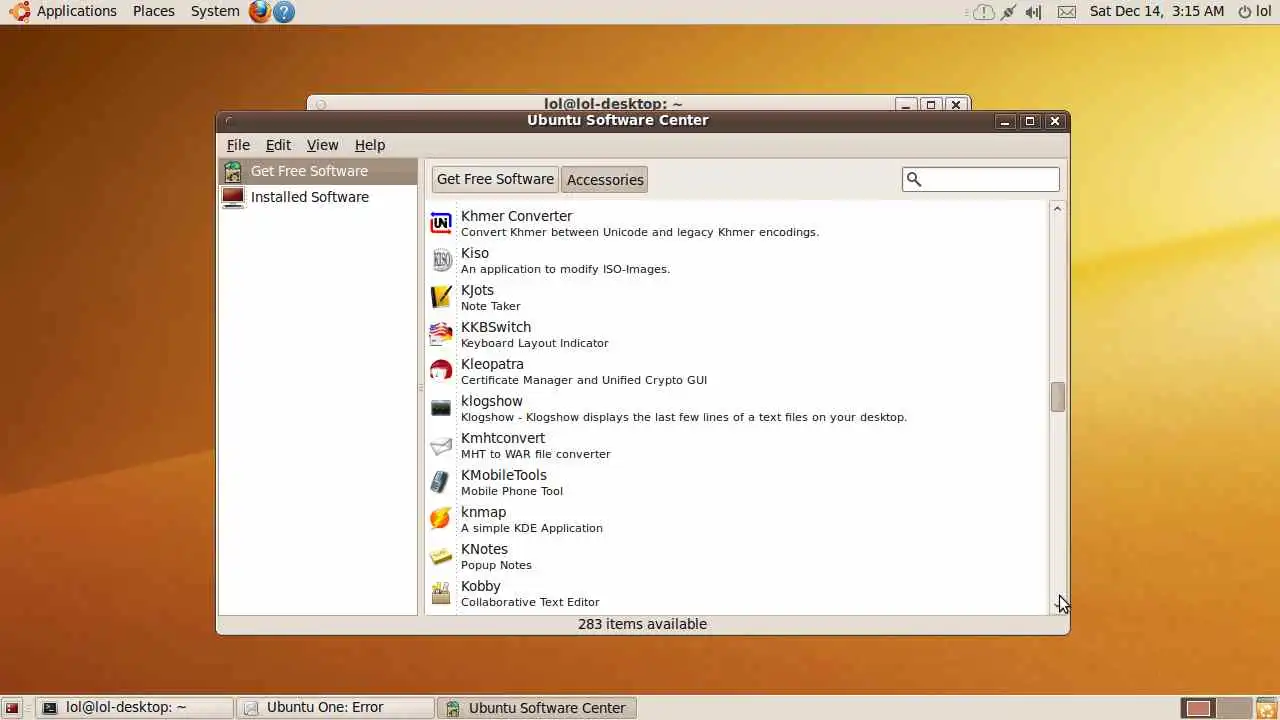The width and height of the screenshot is (1280, 720).
Task: Open the trash icon in bottom panel
Action: click(x=1267, y=708)
